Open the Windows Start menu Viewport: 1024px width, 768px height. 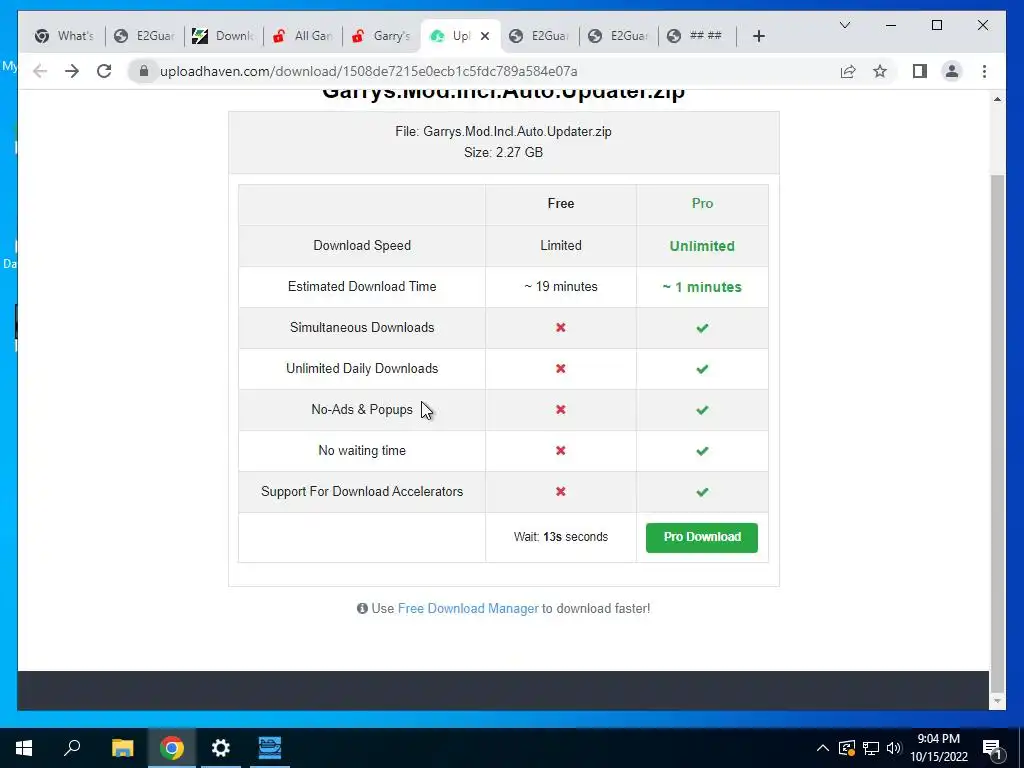(x=24, y=748)
